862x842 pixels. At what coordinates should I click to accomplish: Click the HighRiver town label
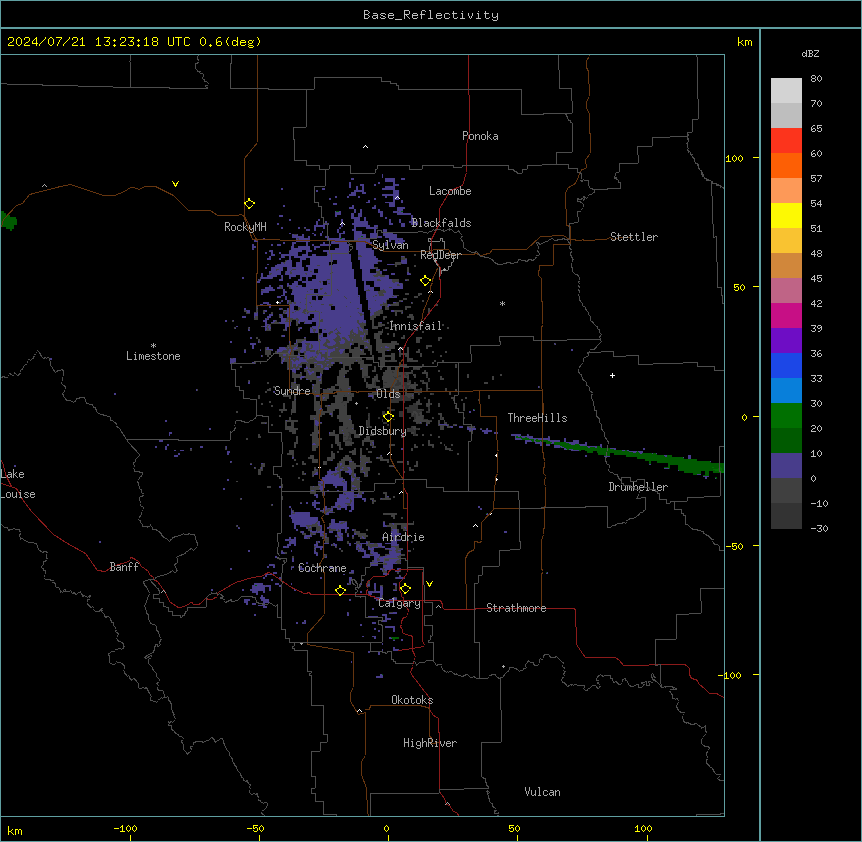pyautogui.click(x=430, y=743)
